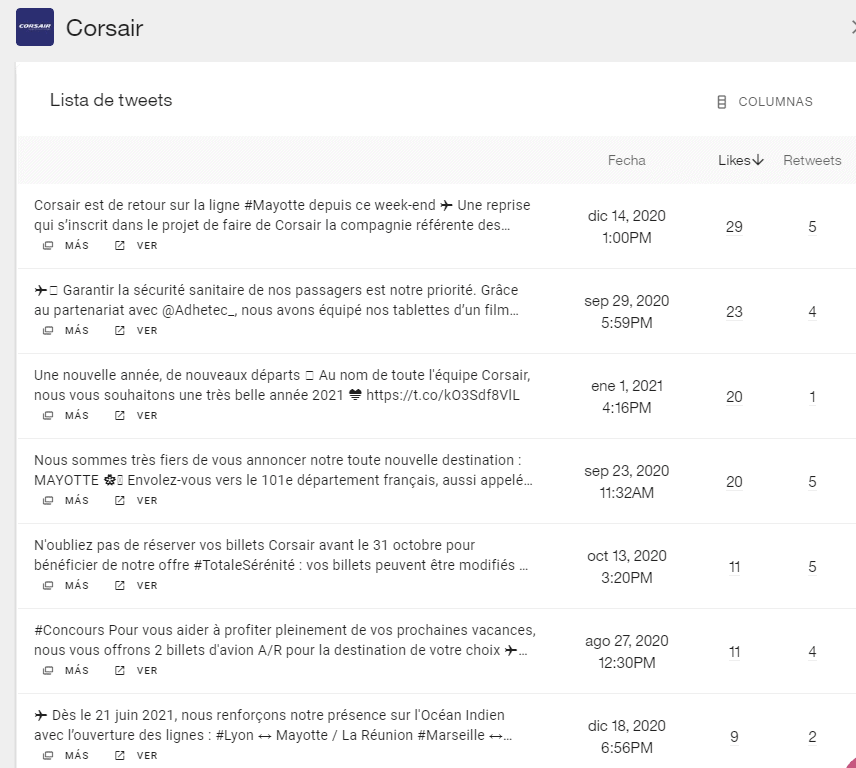Select tweet text 'Une nouvelle année, de nouveaux départs'
856x768 pixels.
[167, 375]
